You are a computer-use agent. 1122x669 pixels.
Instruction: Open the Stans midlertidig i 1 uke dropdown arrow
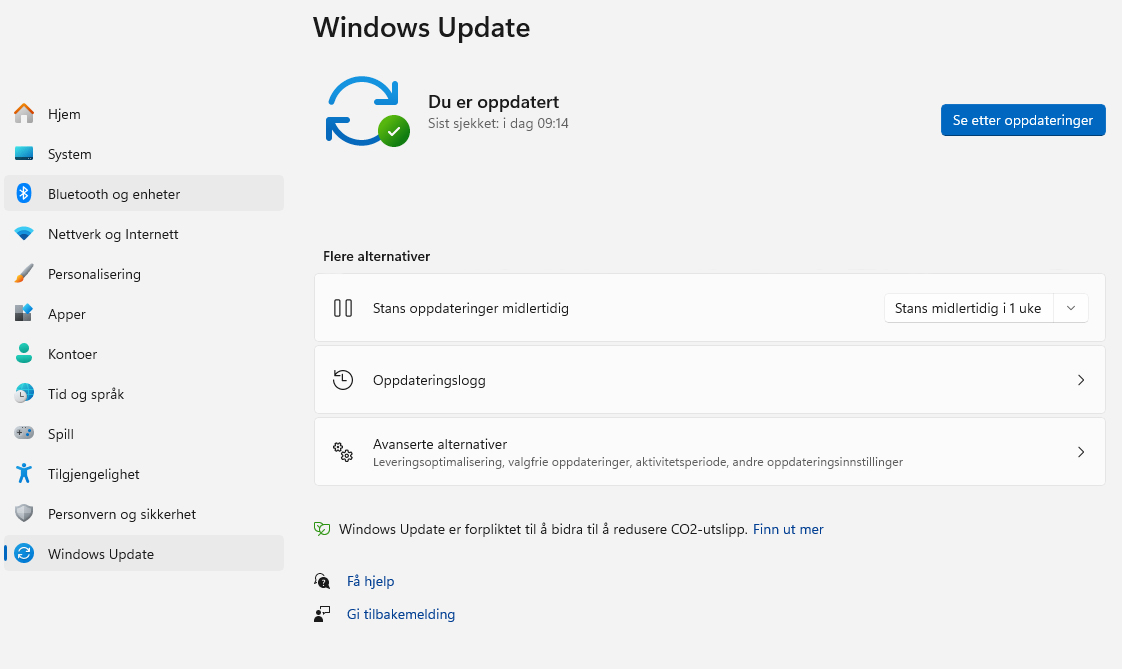coord(1071,308)
